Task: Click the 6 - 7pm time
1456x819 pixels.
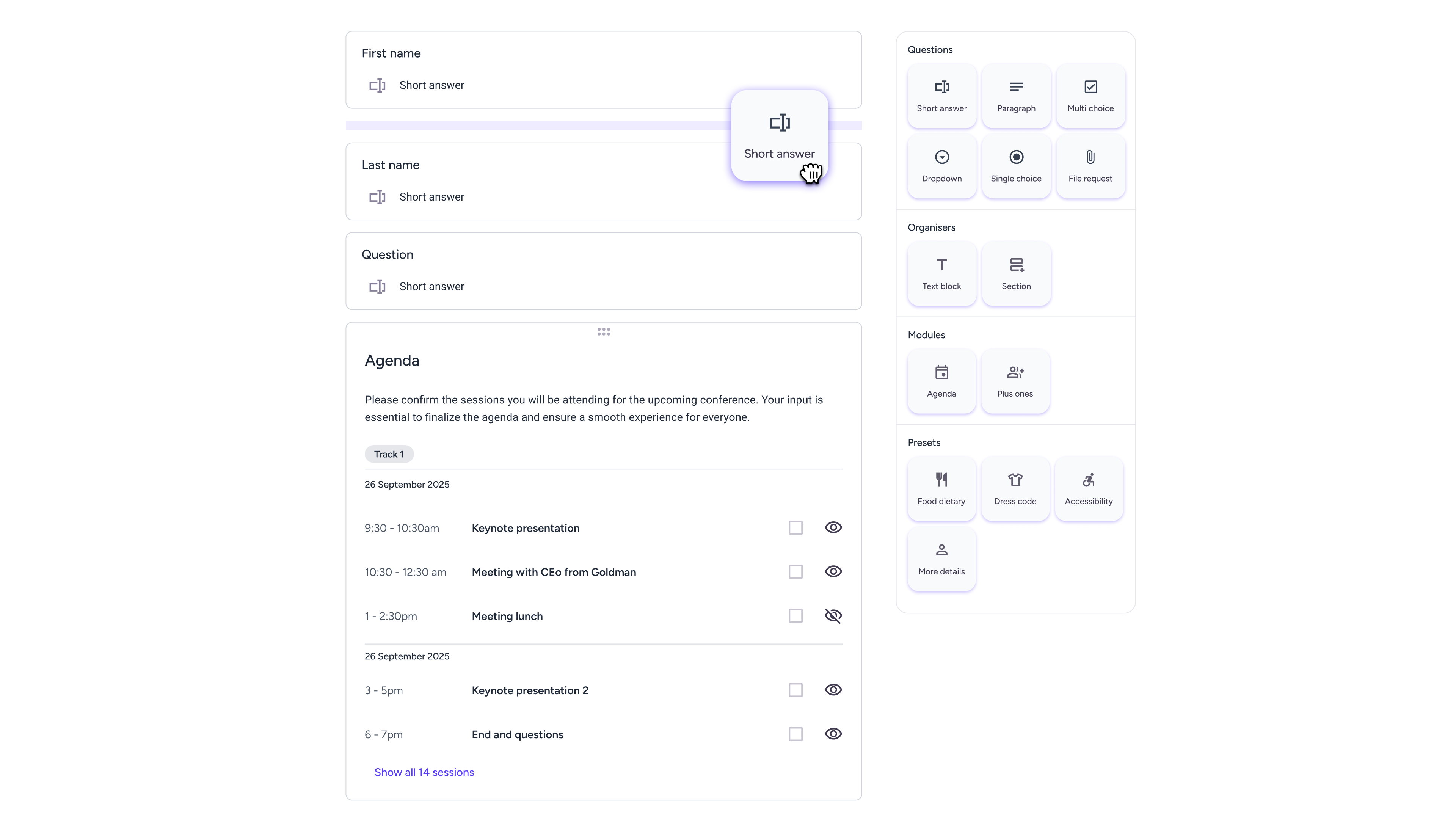Action: (x=384, y=734)
